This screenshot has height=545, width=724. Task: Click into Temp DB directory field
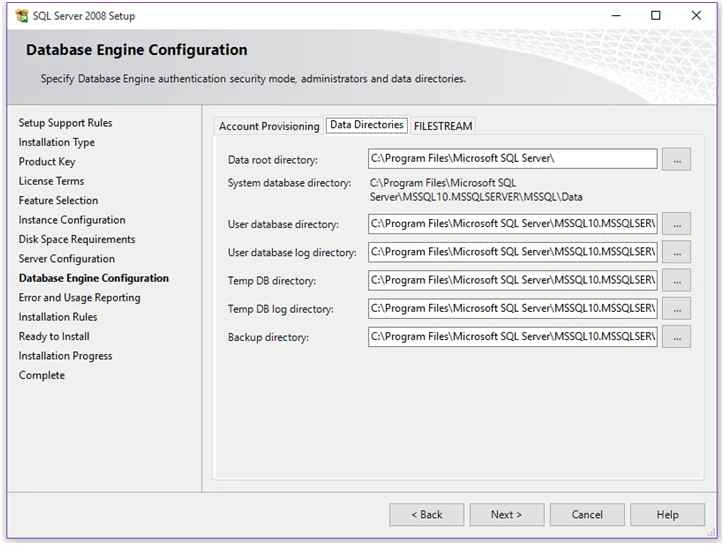click(513, 280)
